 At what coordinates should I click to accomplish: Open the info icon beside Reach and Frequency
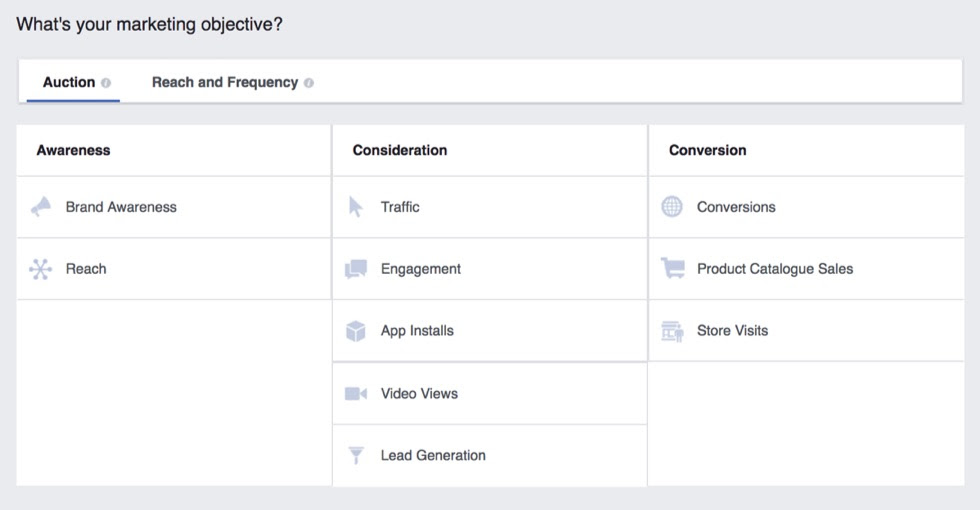(309, 82)
